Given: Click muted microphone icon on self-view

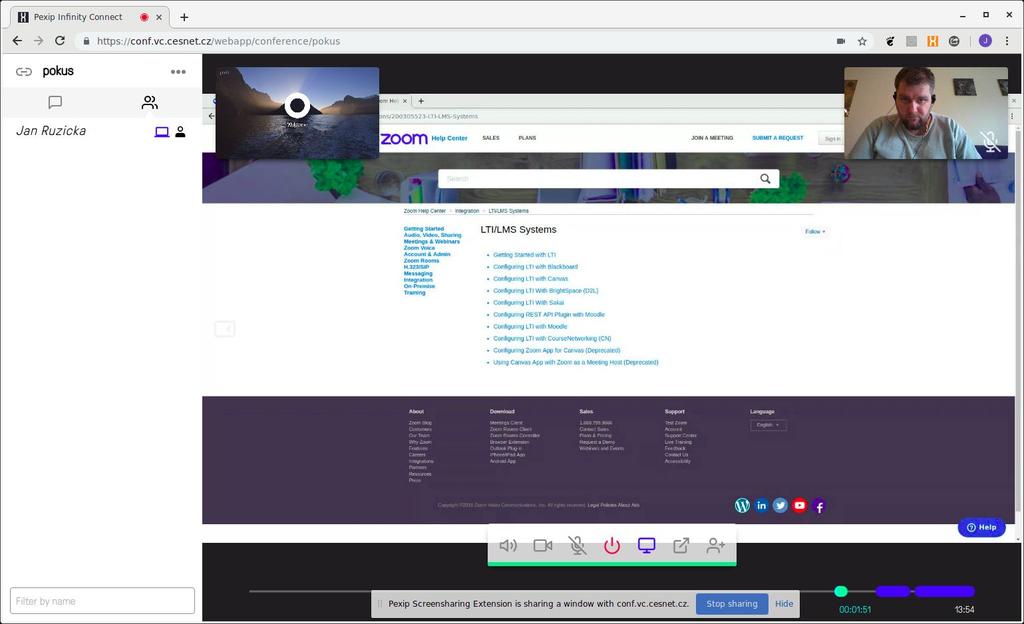Looking at the screenshot, I should 990,141.
